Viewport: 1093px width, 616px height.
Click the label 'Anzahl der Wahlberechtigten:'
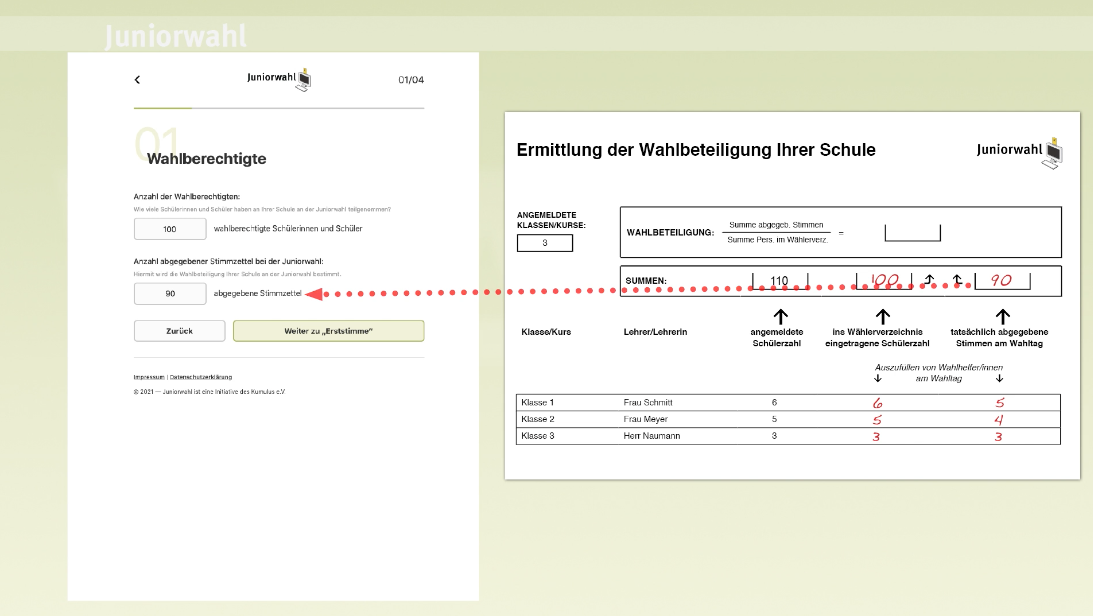click(187, 197)
